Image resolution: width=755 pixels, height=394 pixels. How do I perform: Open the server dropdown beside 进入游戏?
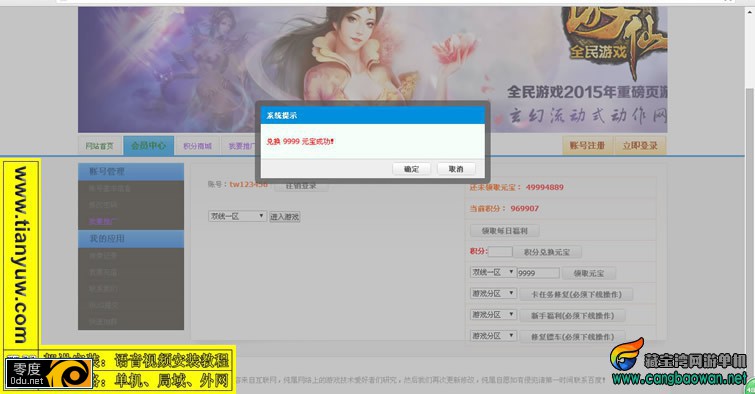click(237, 216)
